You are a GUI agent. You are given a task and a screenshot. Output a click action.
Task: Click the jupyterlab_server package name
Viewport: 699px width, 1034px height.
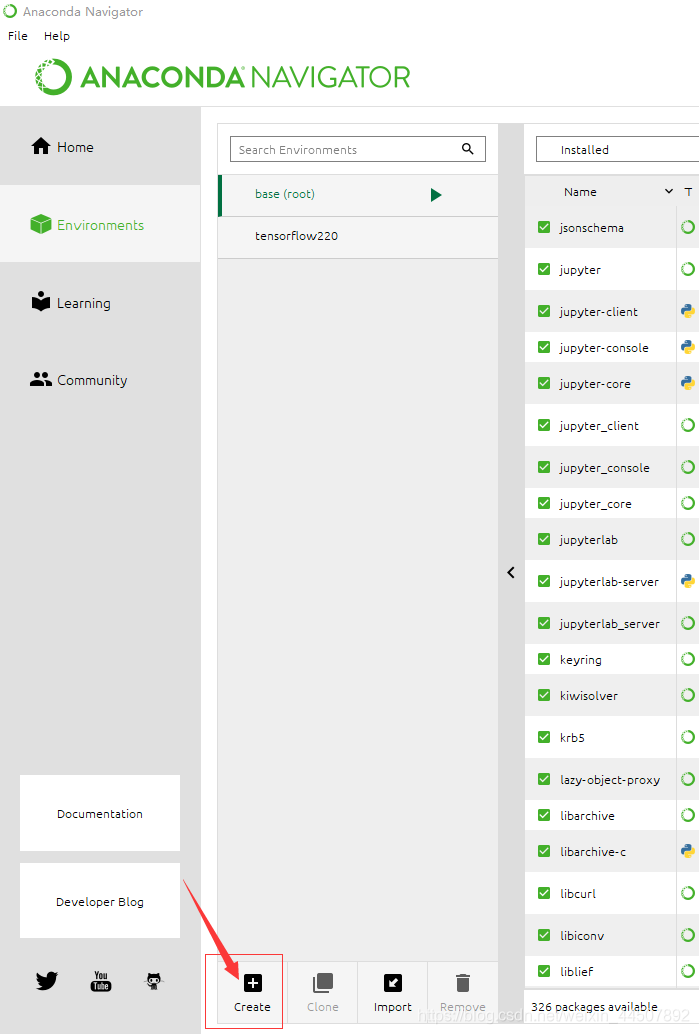(x=610, y=623)
